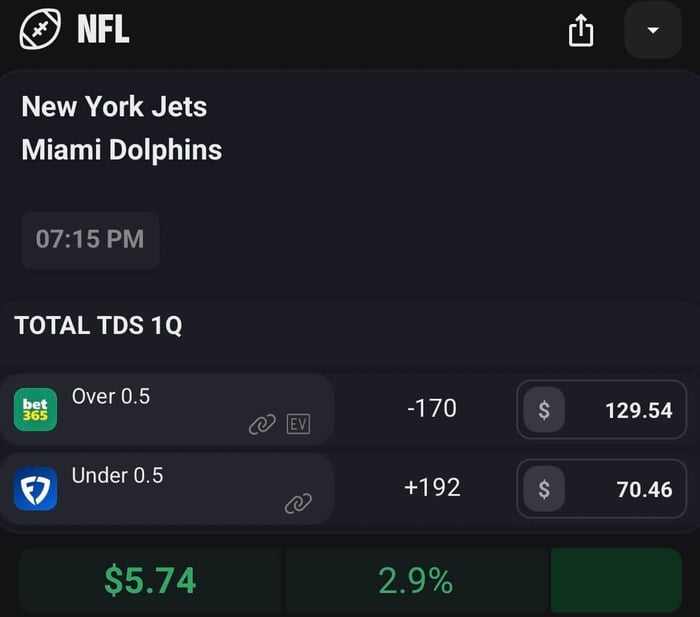Toggle the EV badge on Over 0.5 bet

298,425
